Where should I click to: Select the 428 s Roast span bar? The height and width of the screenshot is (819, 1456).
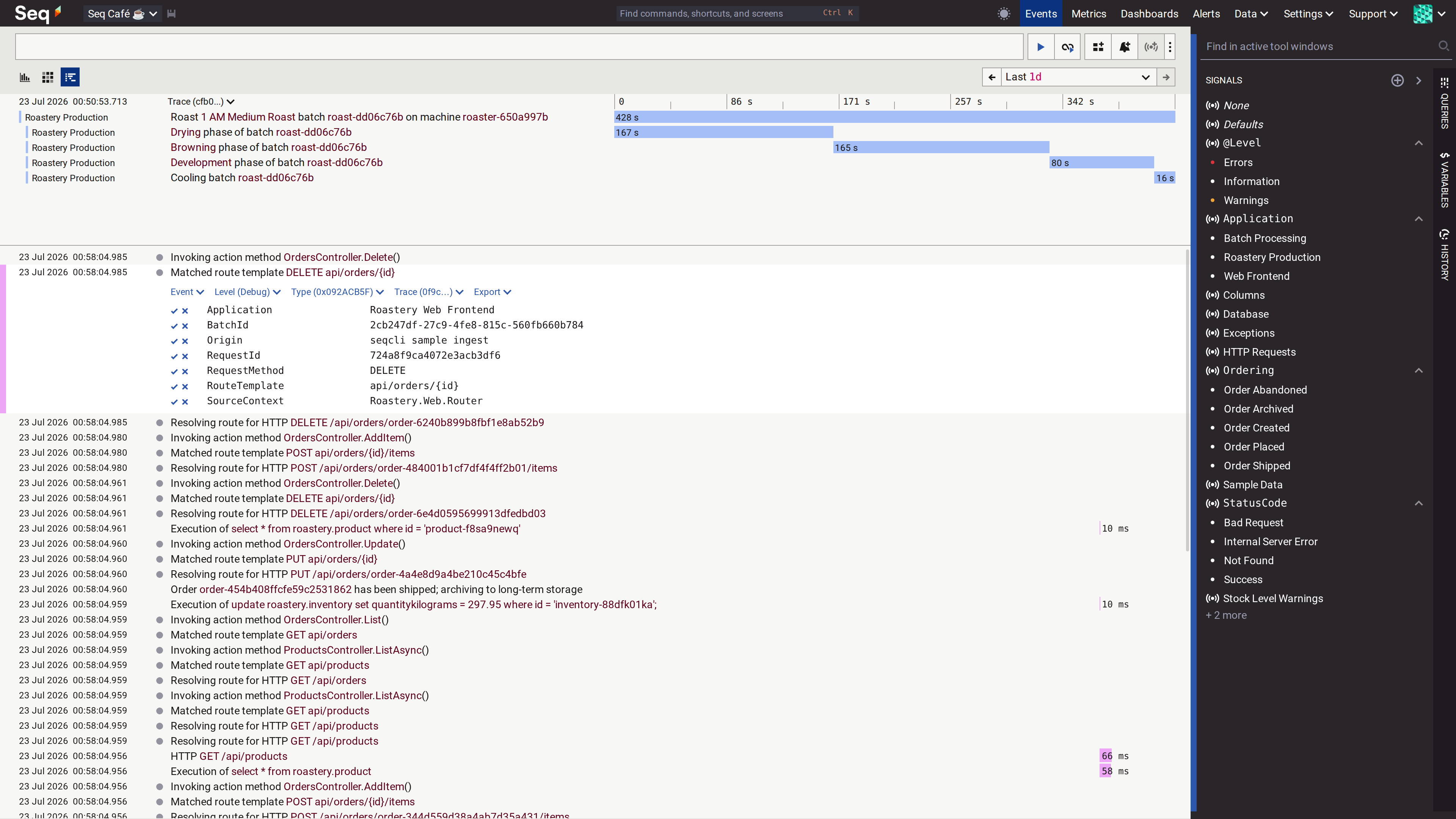click(x=894, y=117)
